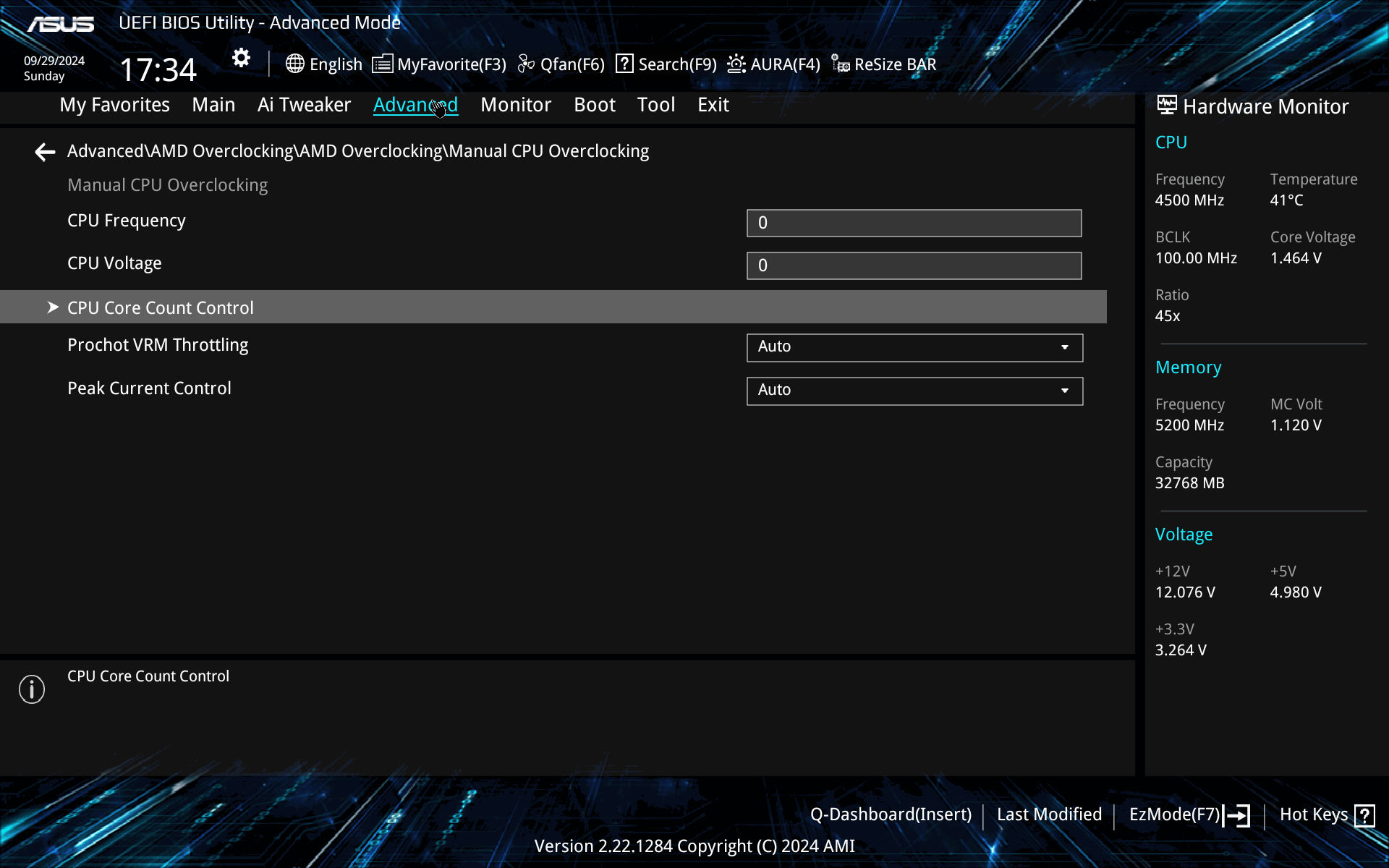The height and width of the screenshot is (868, 1389).
Task: Click the +5V reading 4.980 V
Action: click(x=1296, y=592)
